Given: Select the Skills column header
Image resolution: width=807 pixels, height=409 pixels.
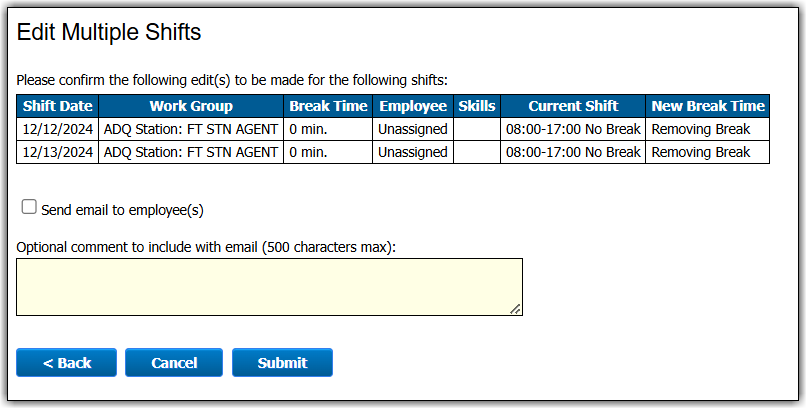Looking at the screenshot, I should pyautogui.click(x=477, y=106).
